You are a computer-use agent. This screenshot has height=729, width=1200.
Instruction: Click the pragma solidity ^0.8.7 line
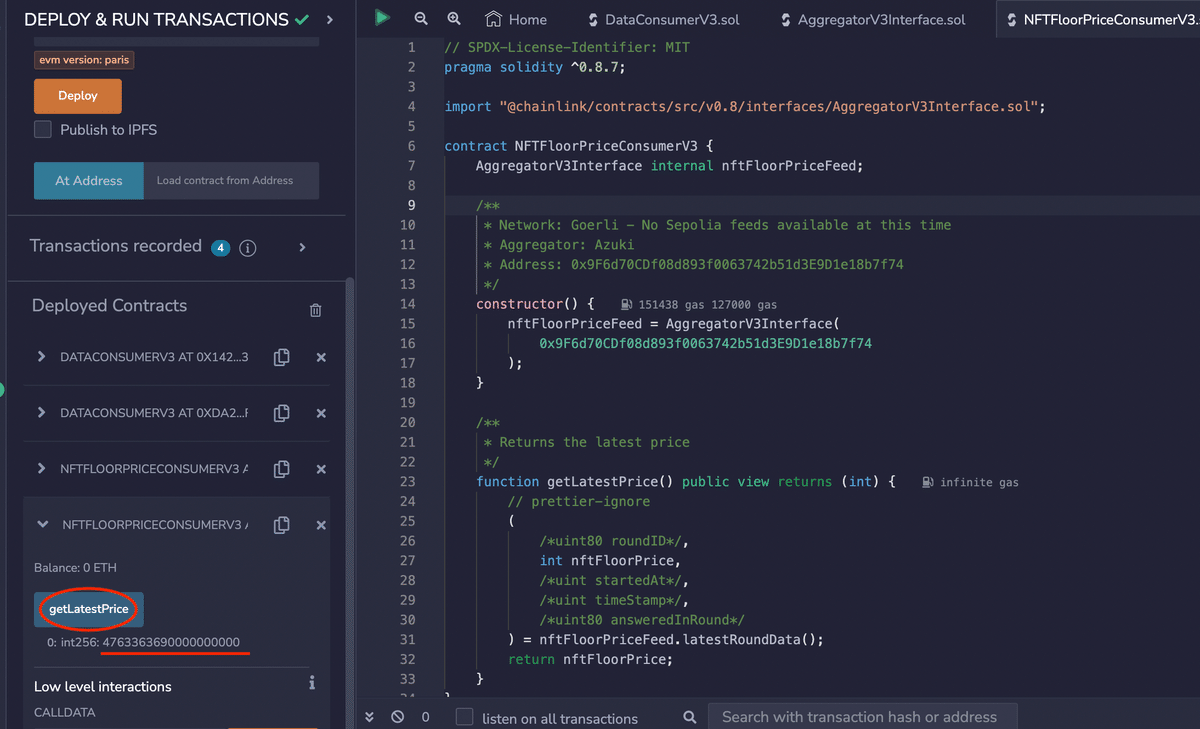pyautogui.click(x=534, y=67)
